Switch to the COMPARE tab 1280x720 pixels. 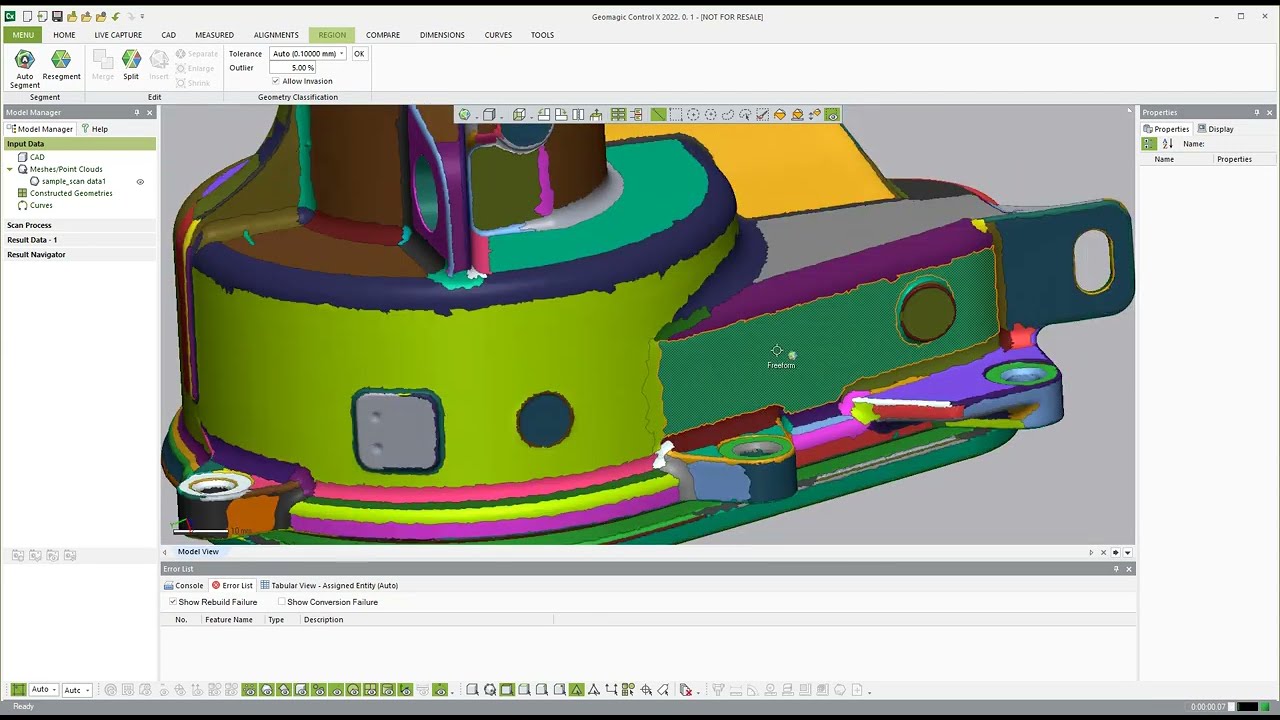(383, 35)
